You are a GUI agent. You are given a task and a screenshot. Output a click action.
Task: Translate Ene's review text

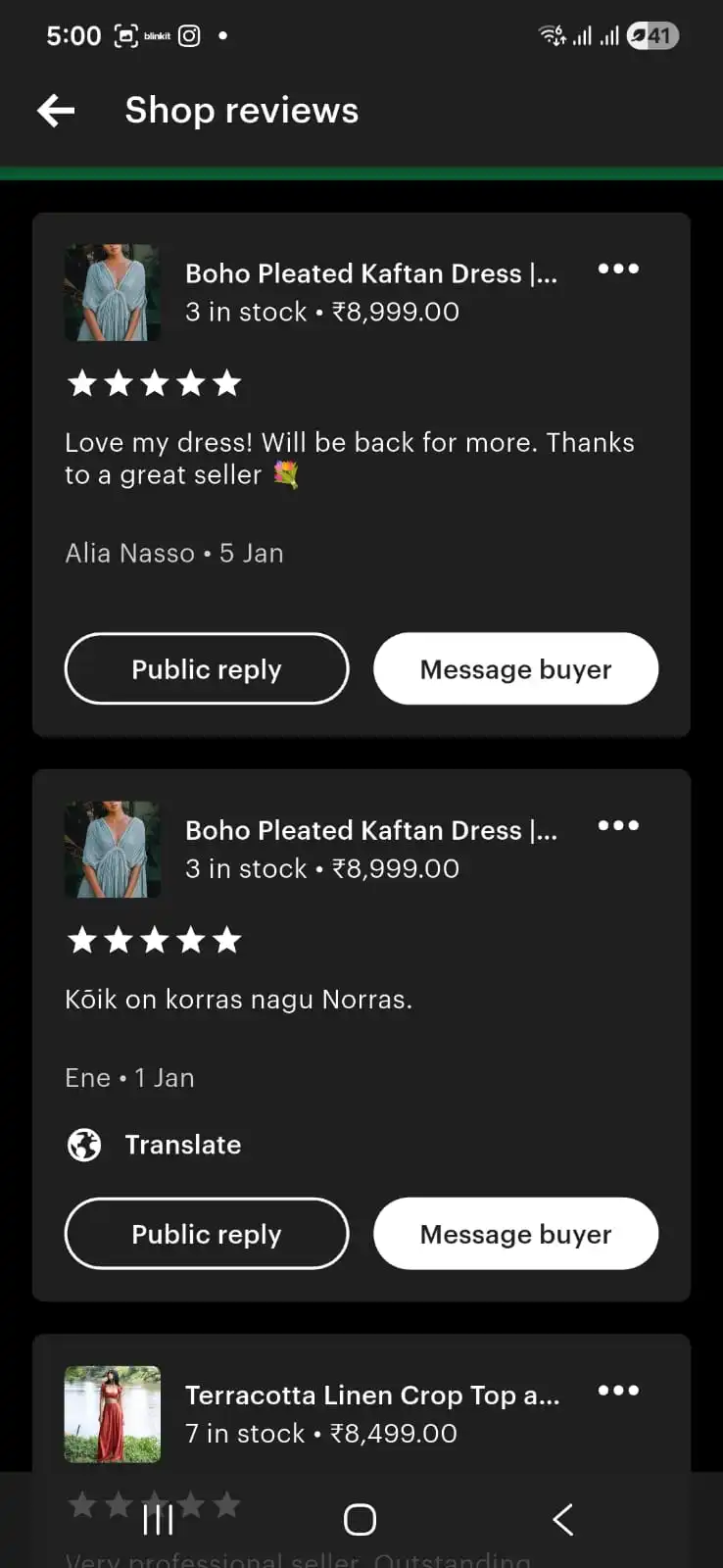[x=182, y=1145]
